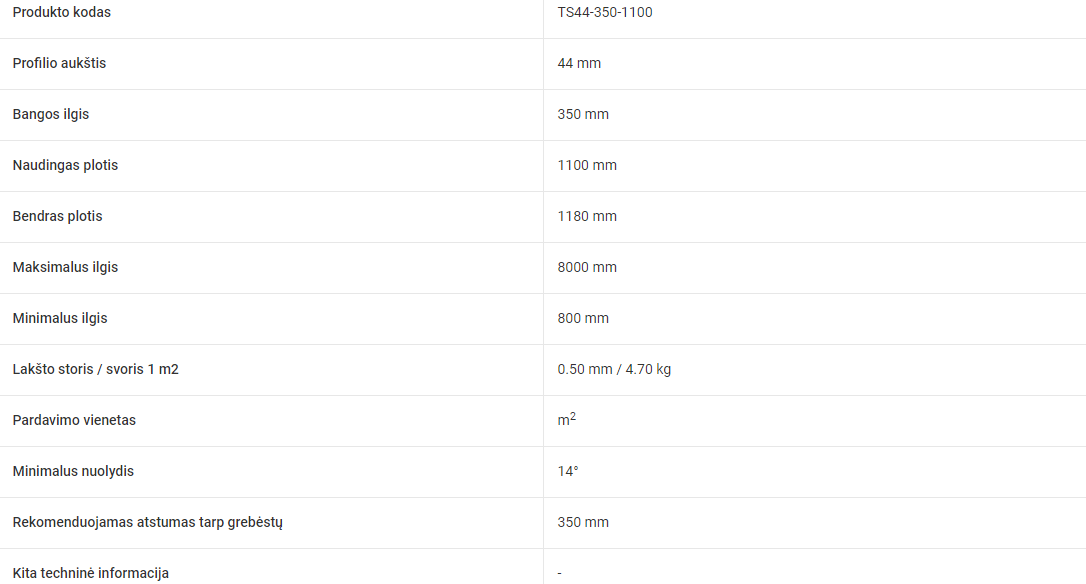
Task: Click the Produkto kodas label
Action: point(62,12)
